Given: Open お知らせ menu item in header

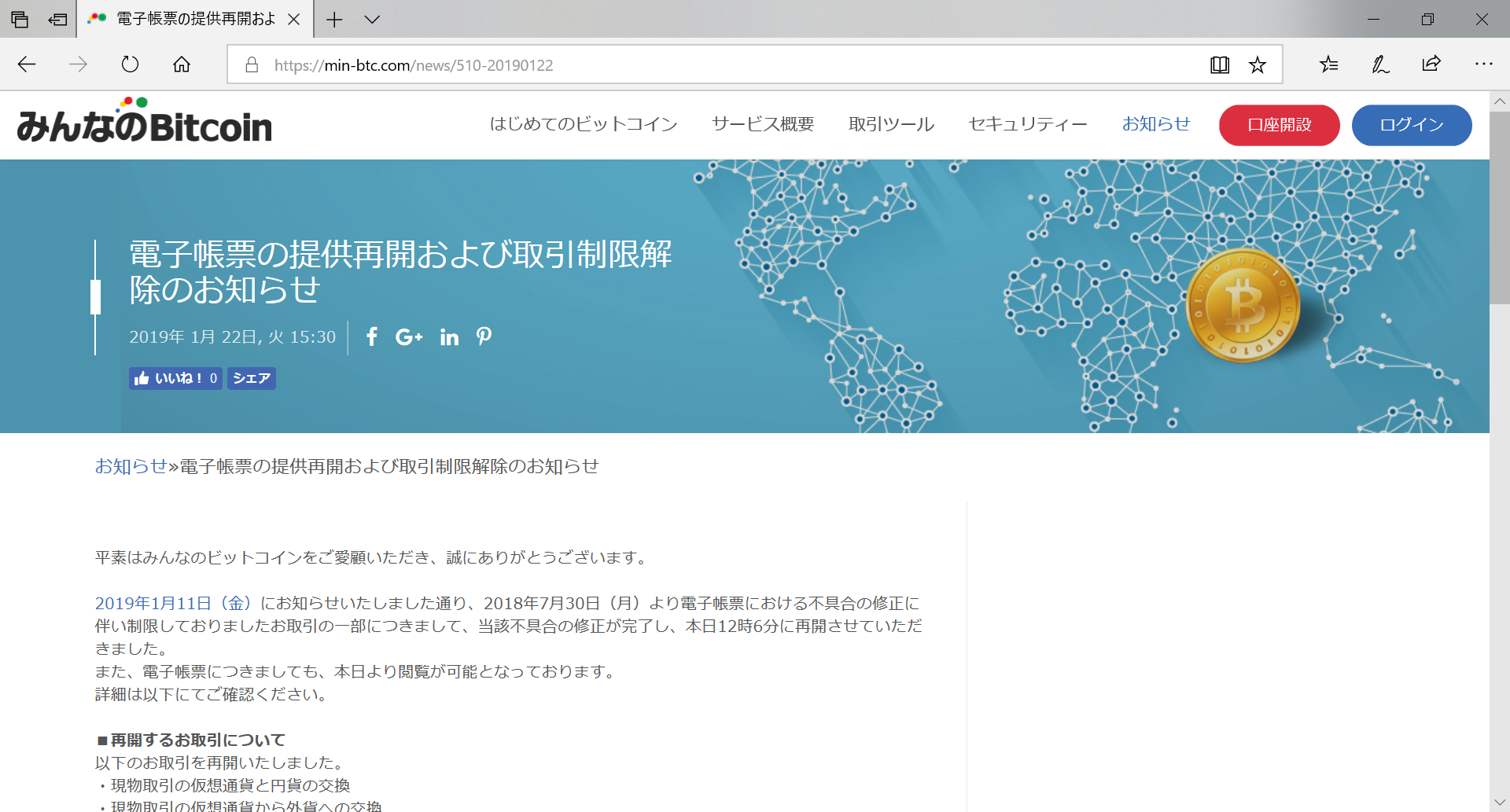Looking at the screenshot, I should tap(1156, 124).
